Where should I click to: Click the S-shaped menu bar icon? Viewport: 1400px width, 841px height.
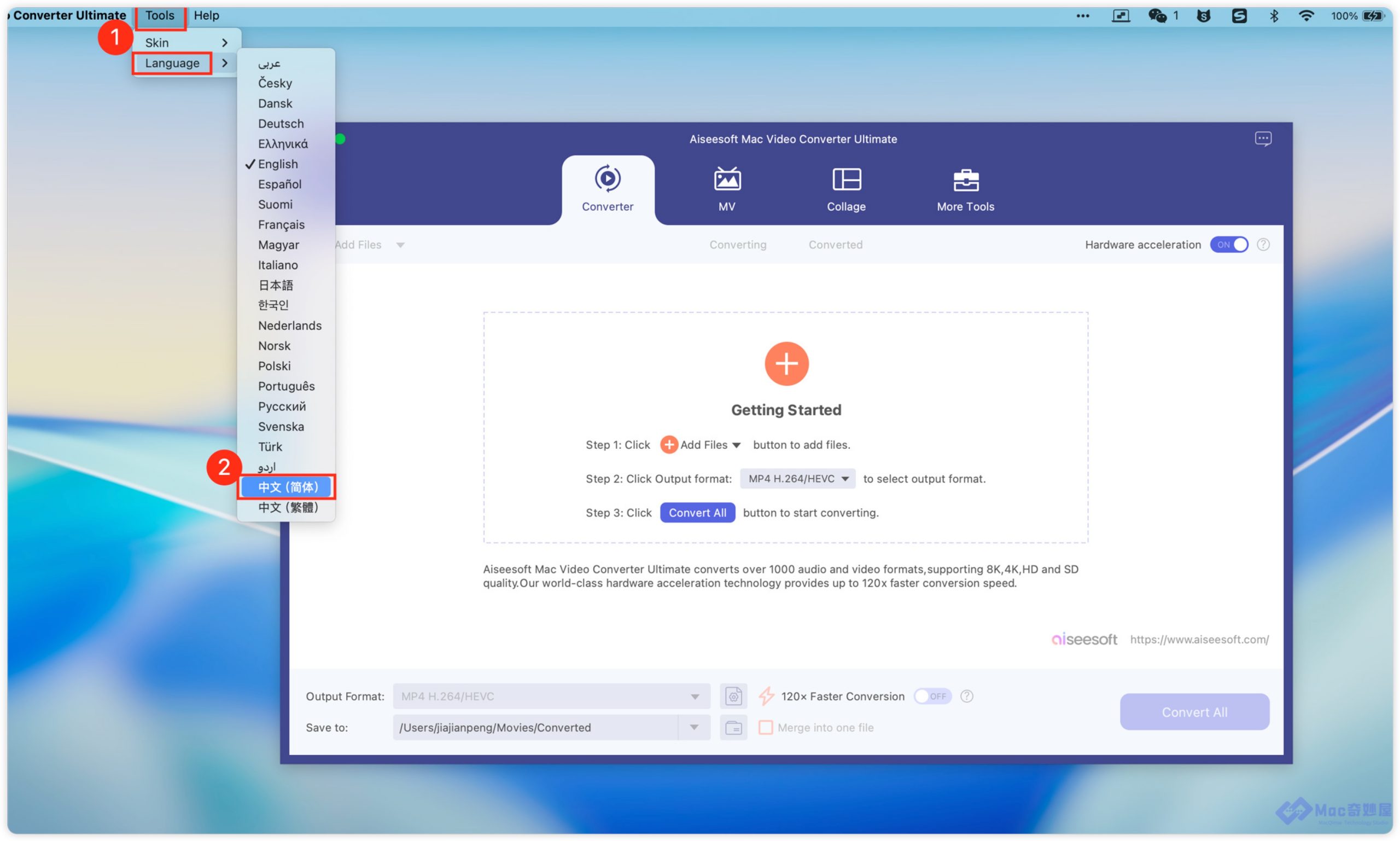tap(1239, 15)
